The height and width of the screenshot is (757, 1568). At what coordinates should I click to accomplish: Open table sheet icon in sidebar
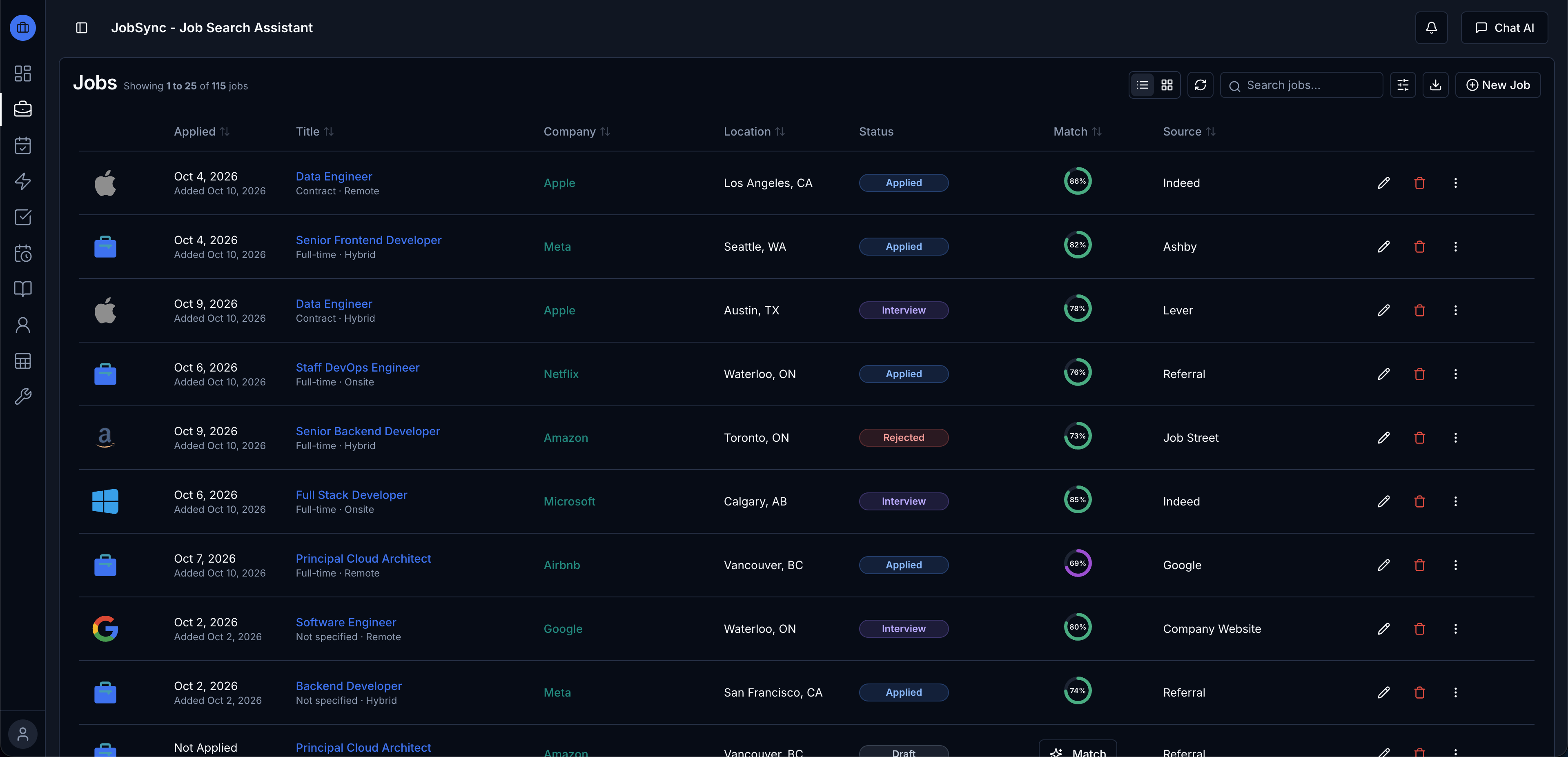pos(22,361)
